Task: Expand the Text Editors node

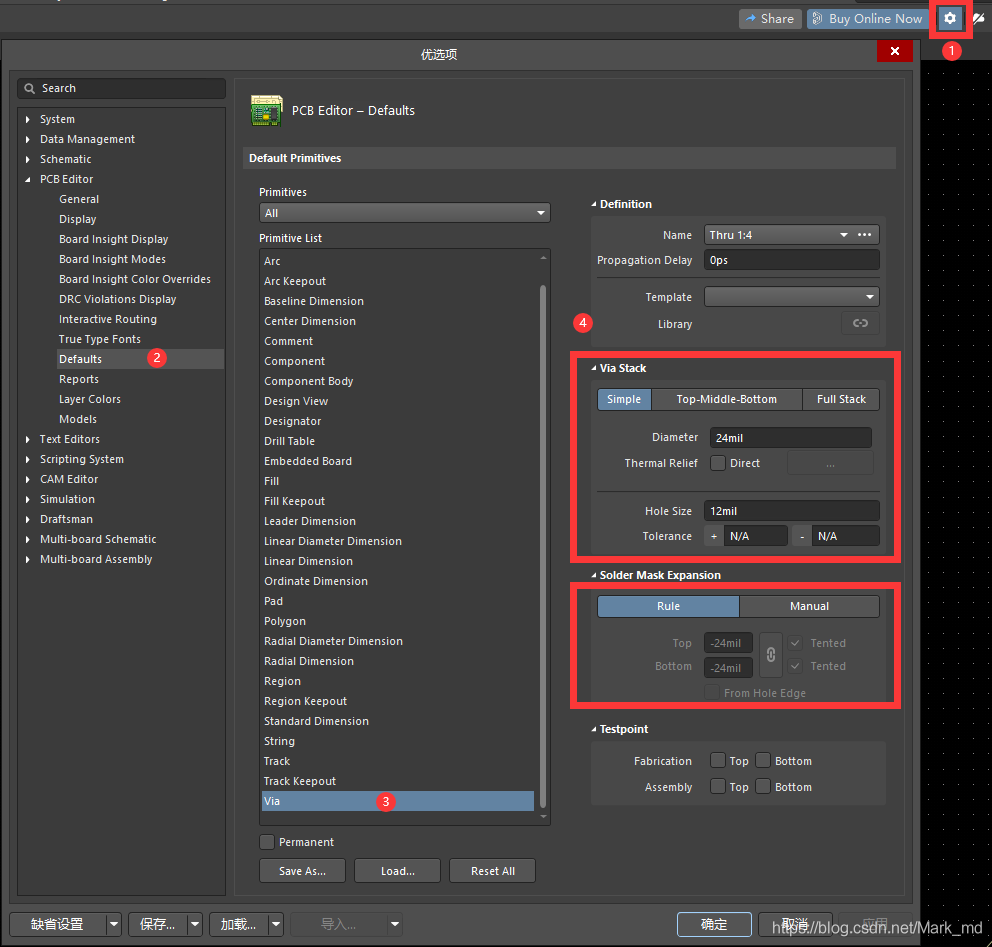Action: tap(28, 439)
